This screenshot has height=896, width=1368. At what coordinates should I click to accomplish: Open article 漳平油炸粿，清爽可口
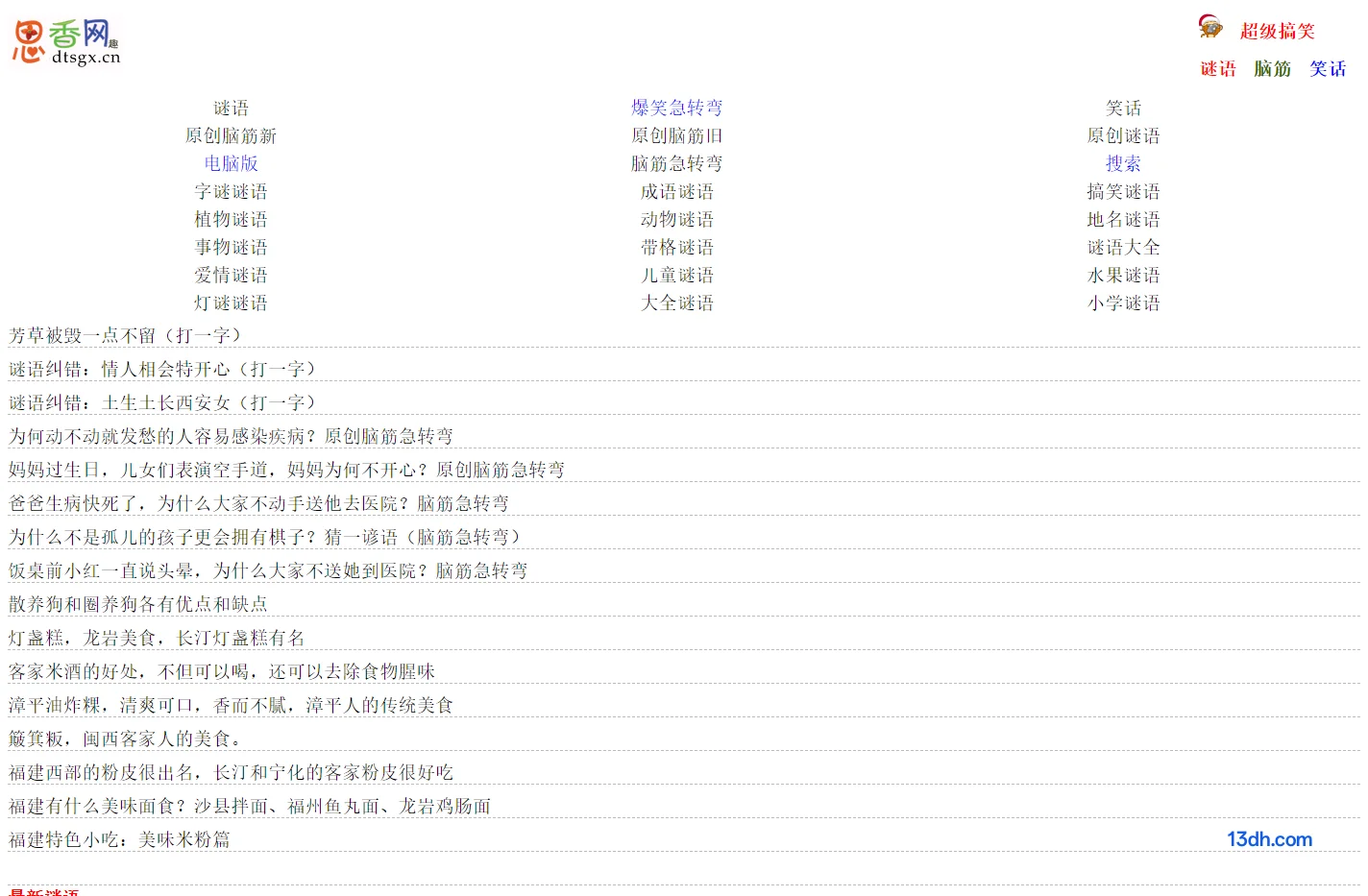(231, 706)
